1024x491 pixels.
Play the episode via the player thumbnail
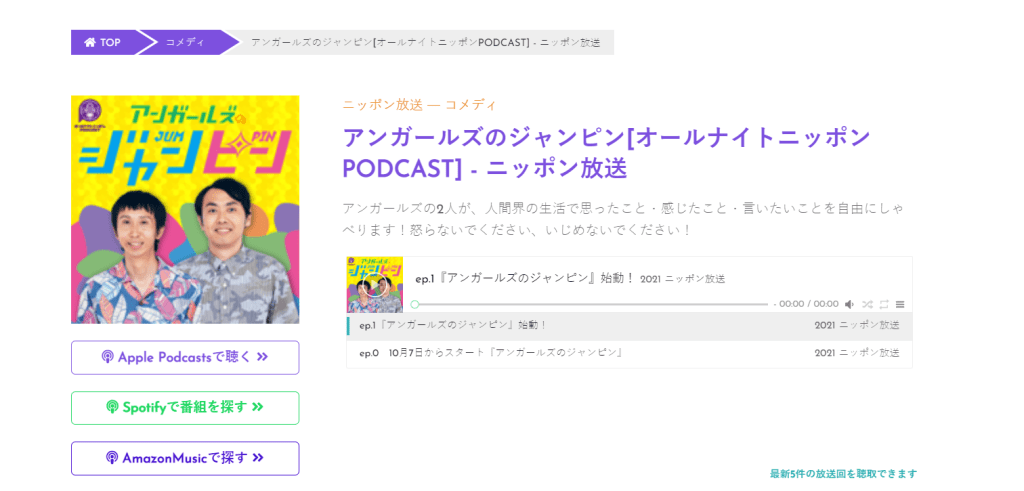coord(375,285)
